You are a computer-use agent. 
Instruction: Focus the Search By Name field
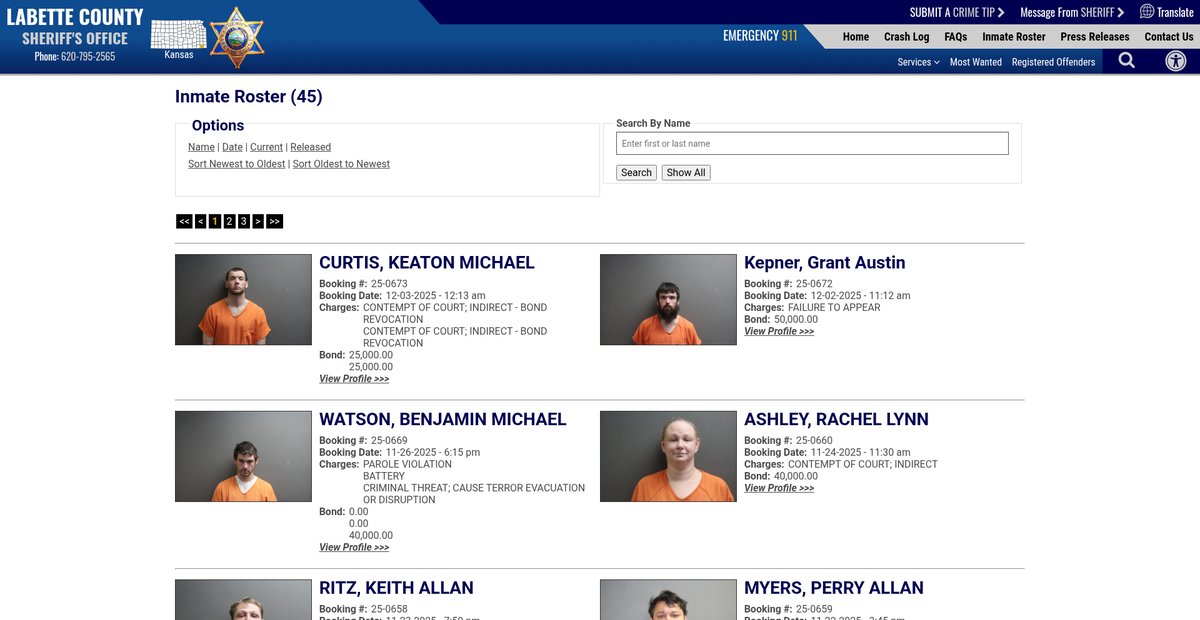coord(812,143)
